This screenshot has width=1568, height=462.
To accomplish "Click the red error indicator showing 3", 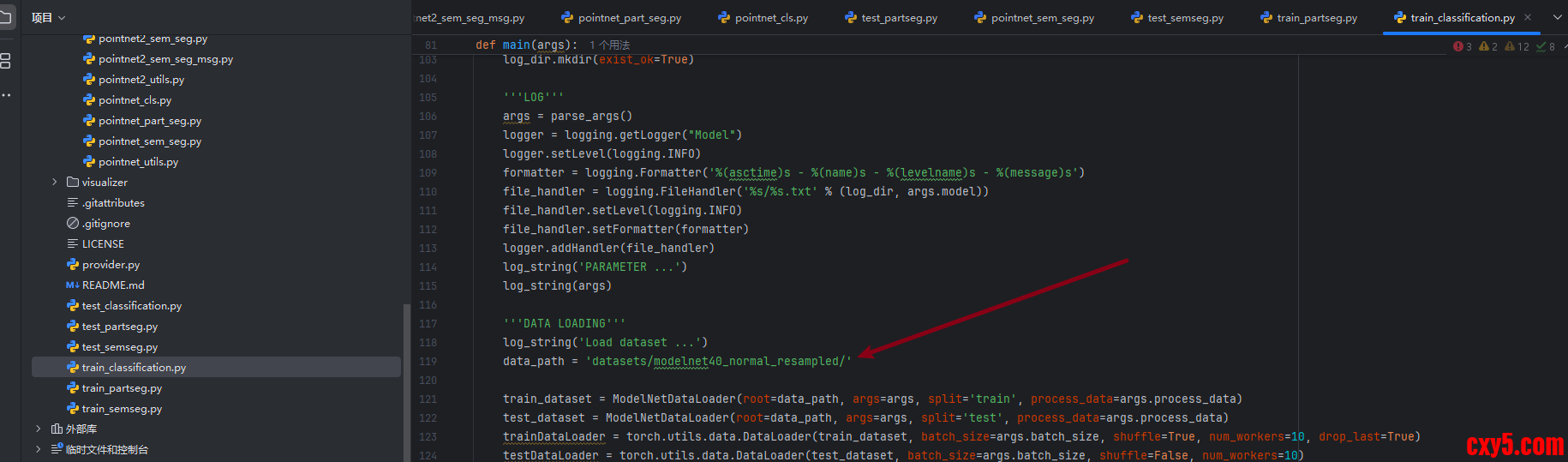I will 1463,46.
